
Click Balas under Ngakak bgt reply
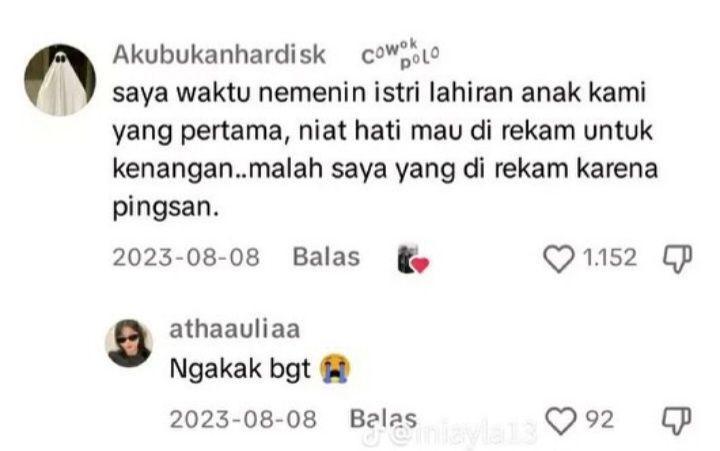[x=383, y=419]
